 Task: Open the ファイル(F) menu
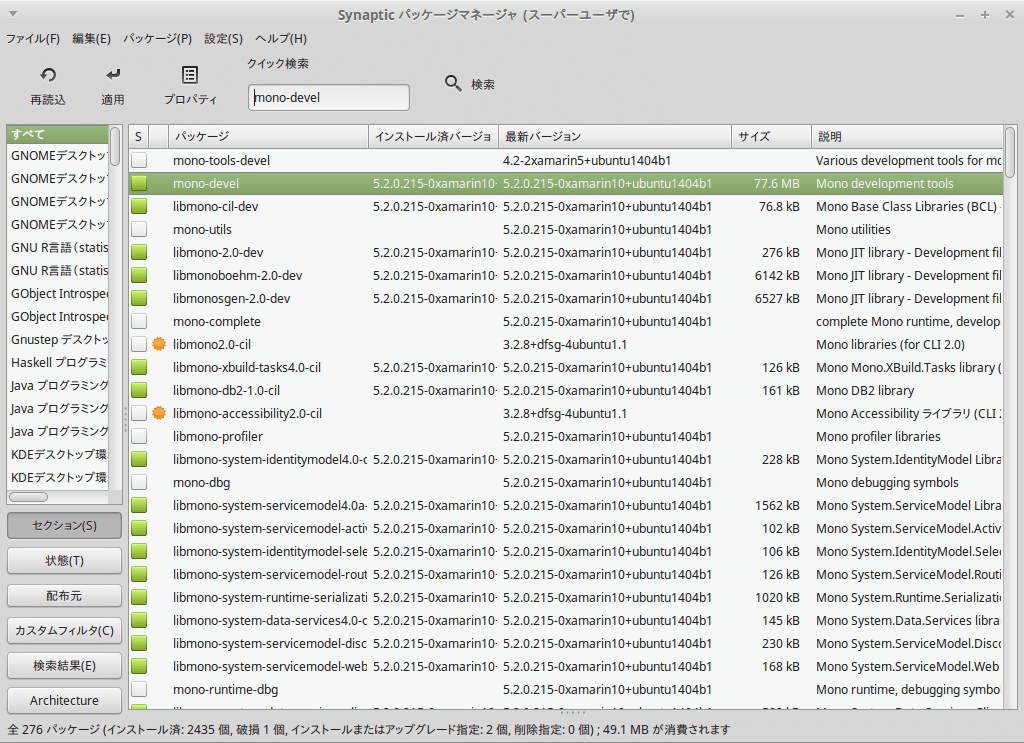[33, 39]
